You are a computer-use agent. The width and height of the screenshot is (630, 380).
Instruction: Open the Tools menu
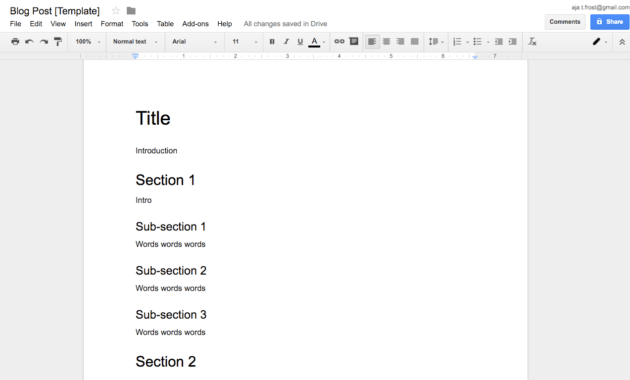click(140, 24)
